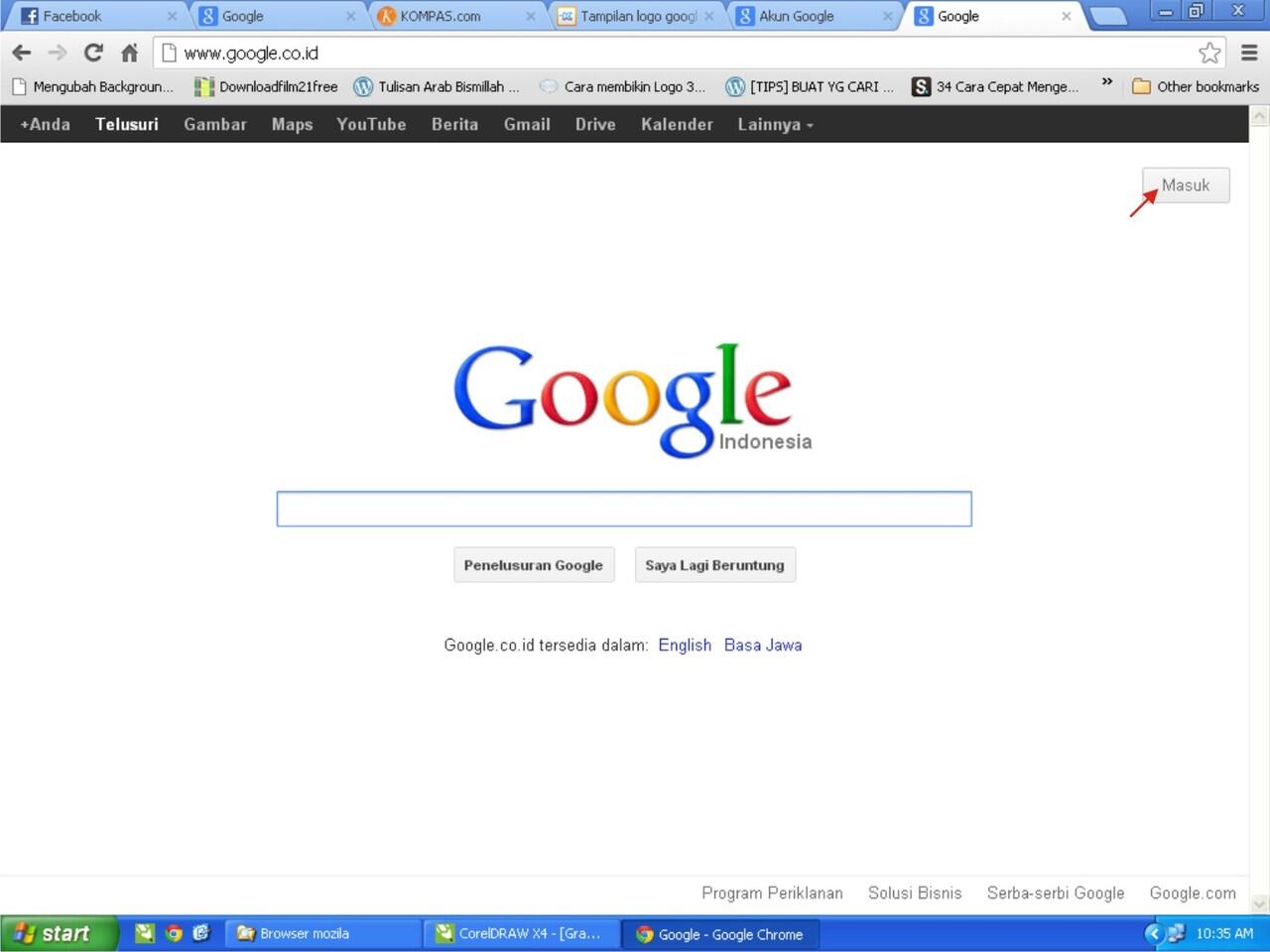Open the home page via house icon

(x=129, y=53)
